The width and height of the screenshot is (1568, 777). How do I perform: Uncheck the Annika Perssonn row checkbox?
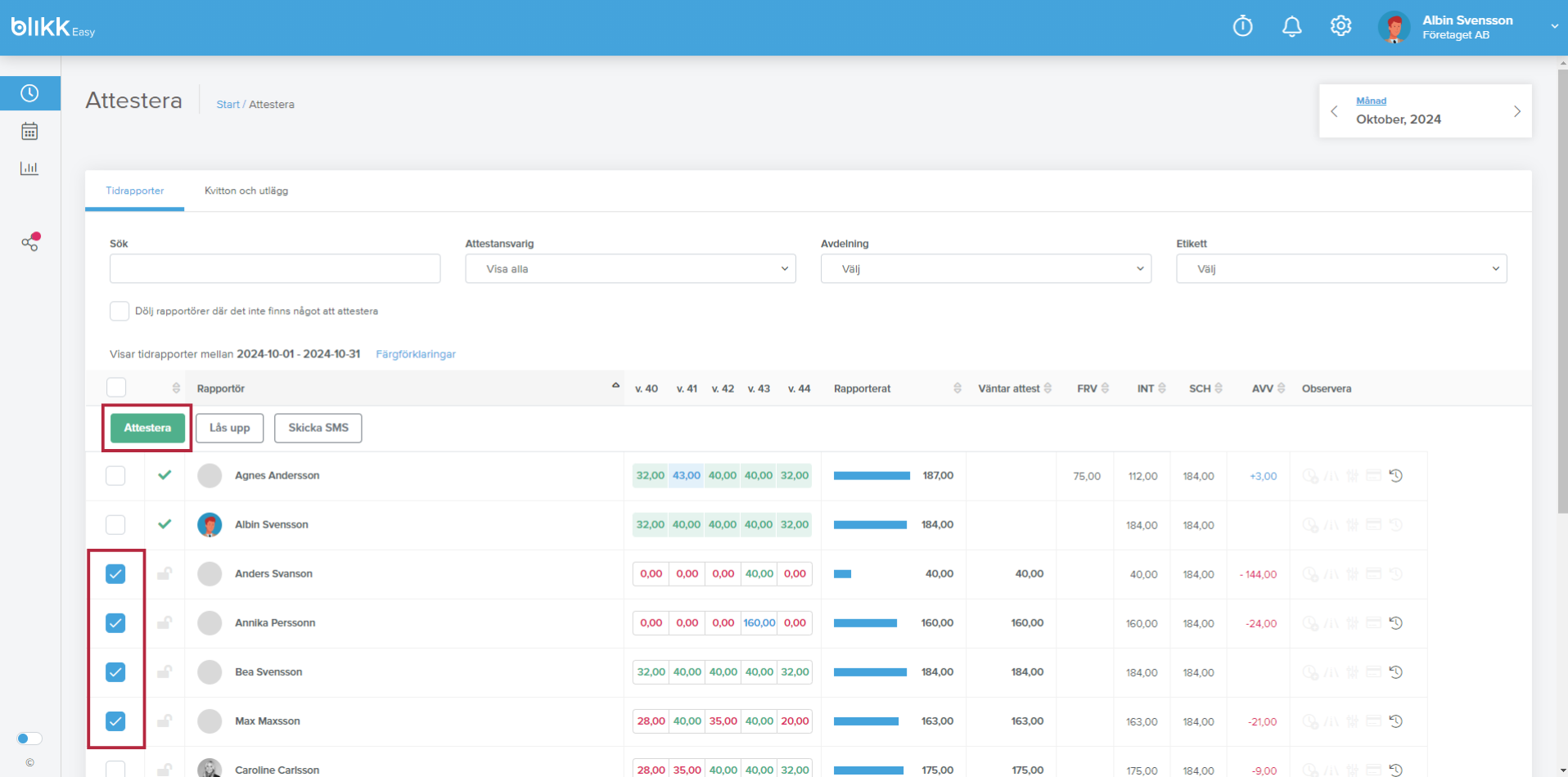click(x=115, y=623)
